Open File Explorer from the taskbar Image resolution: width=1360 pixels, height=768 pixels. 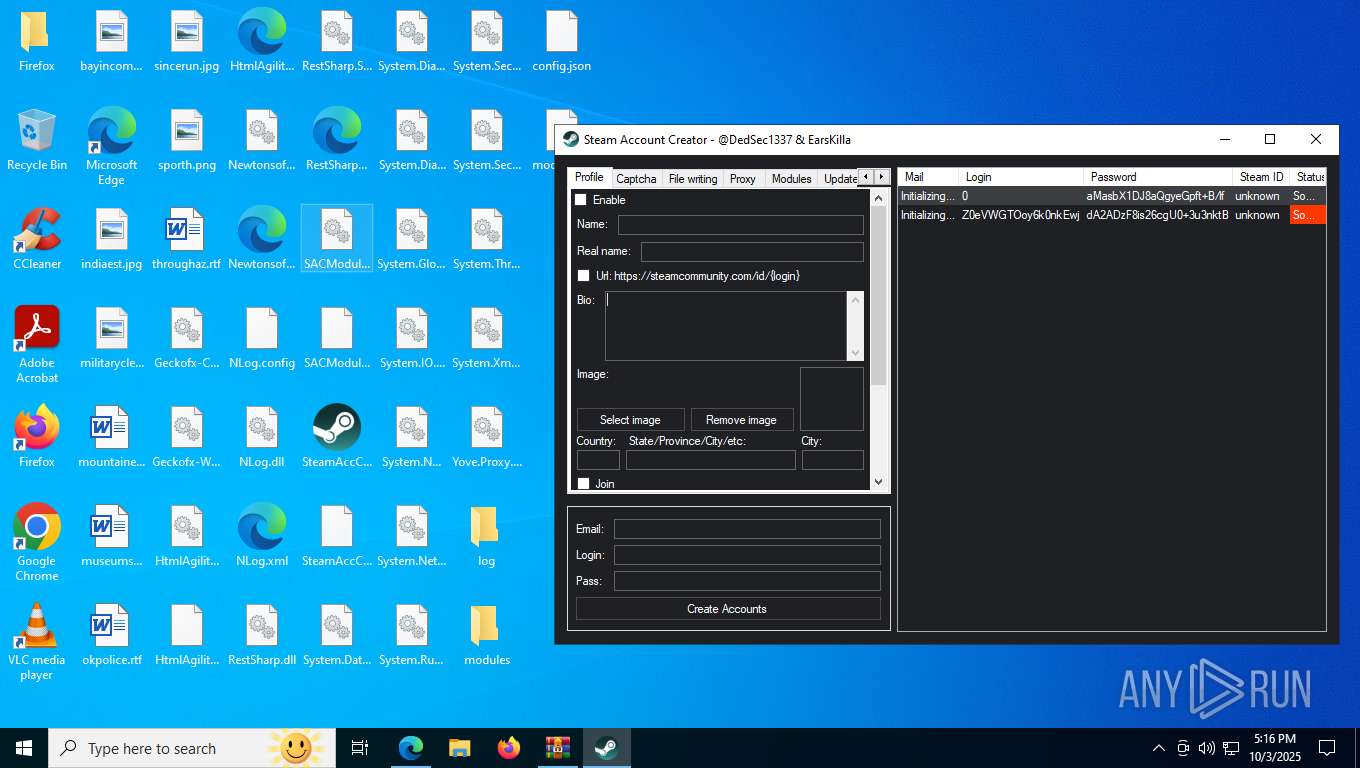pyautogui.click(x=460, y=747)
